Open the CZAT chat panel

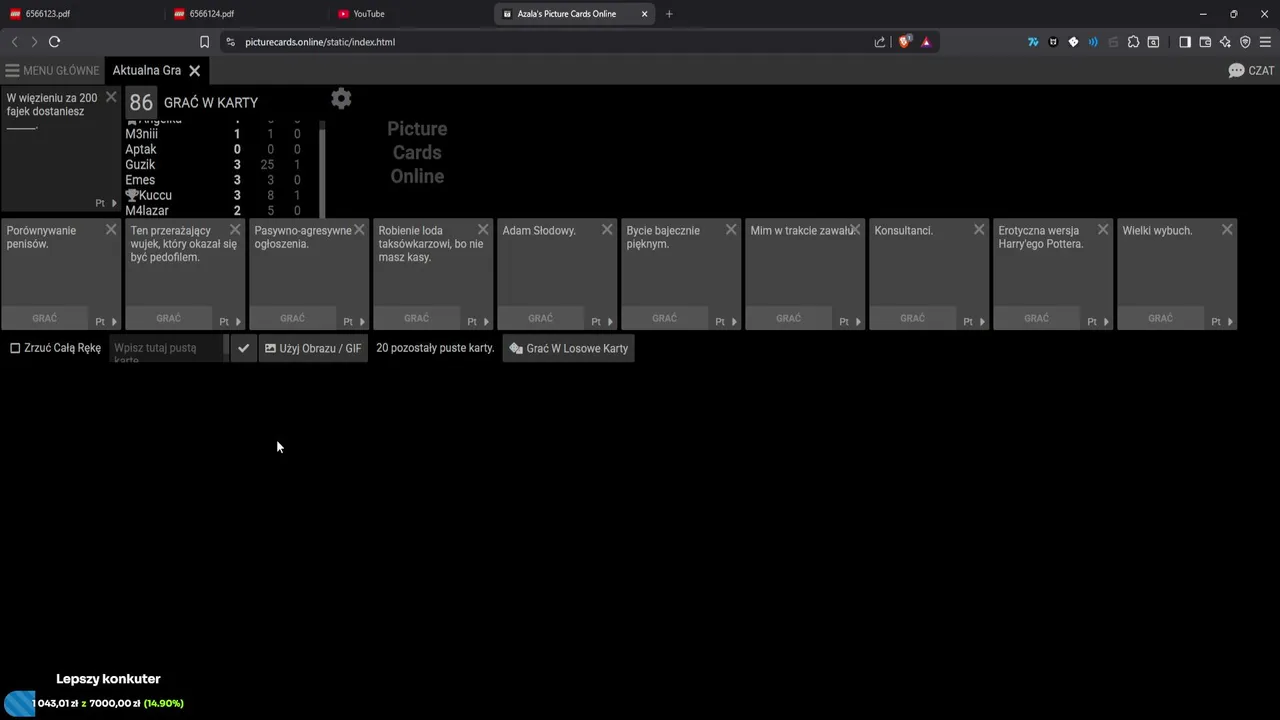[x=1251, y=71]
